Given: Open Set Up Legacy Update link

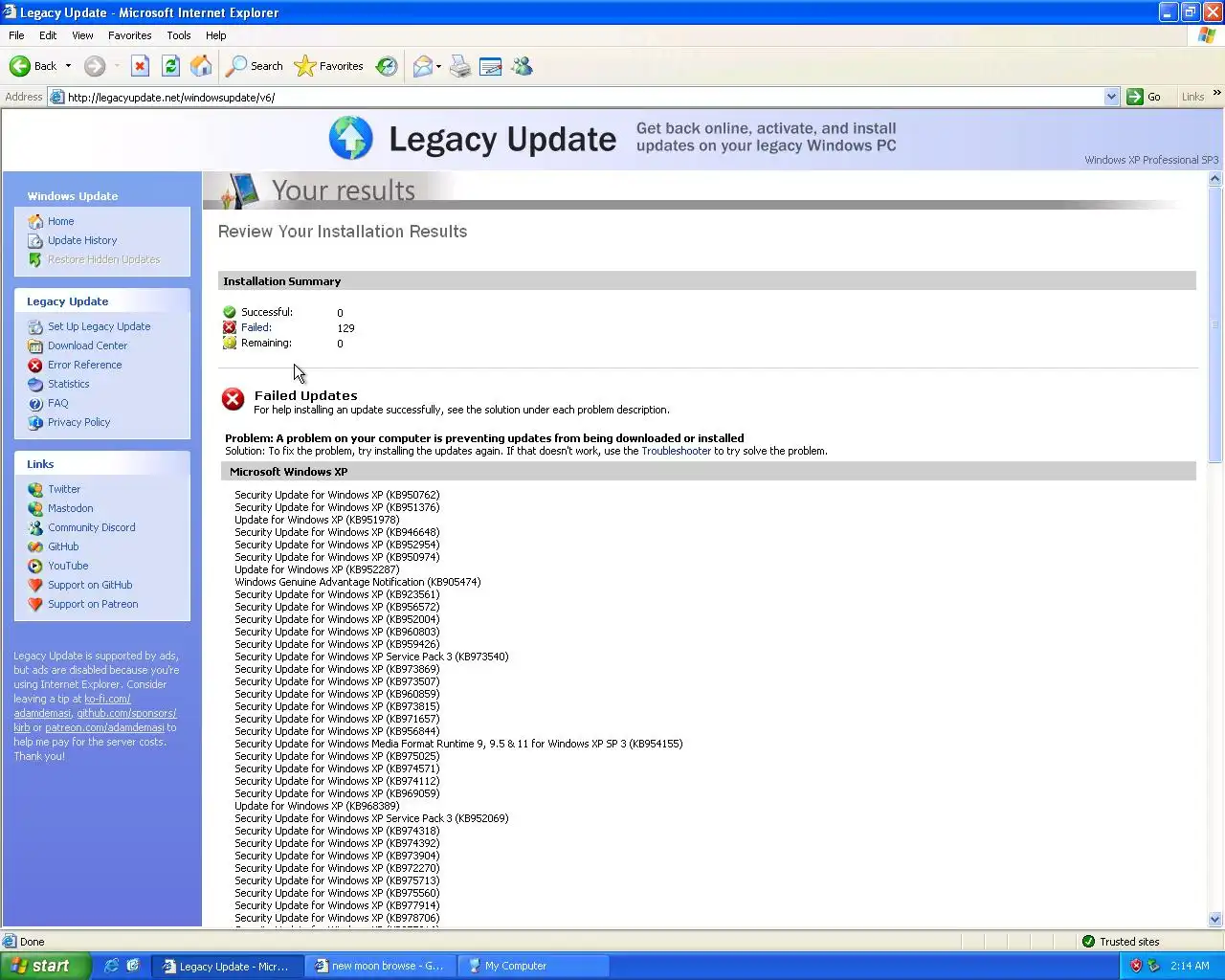Looking at the screenshot, I should point(99,326).
